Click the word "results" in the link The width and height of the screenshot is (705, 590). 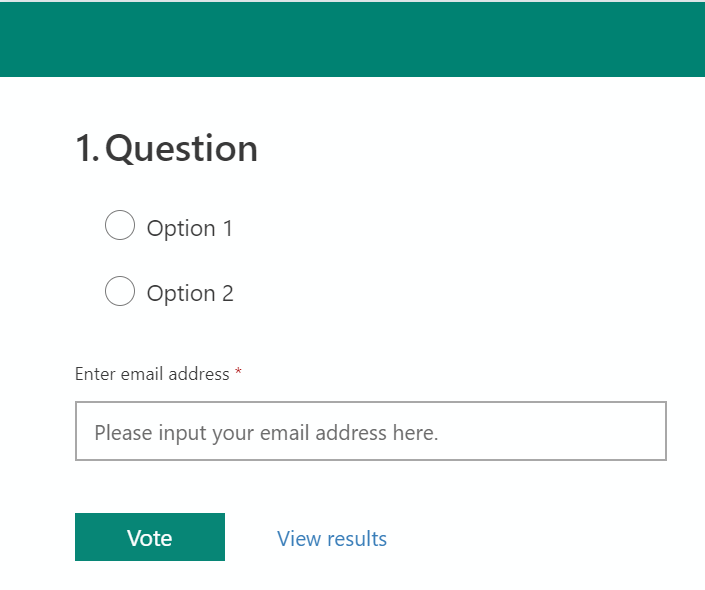[357, 539]
